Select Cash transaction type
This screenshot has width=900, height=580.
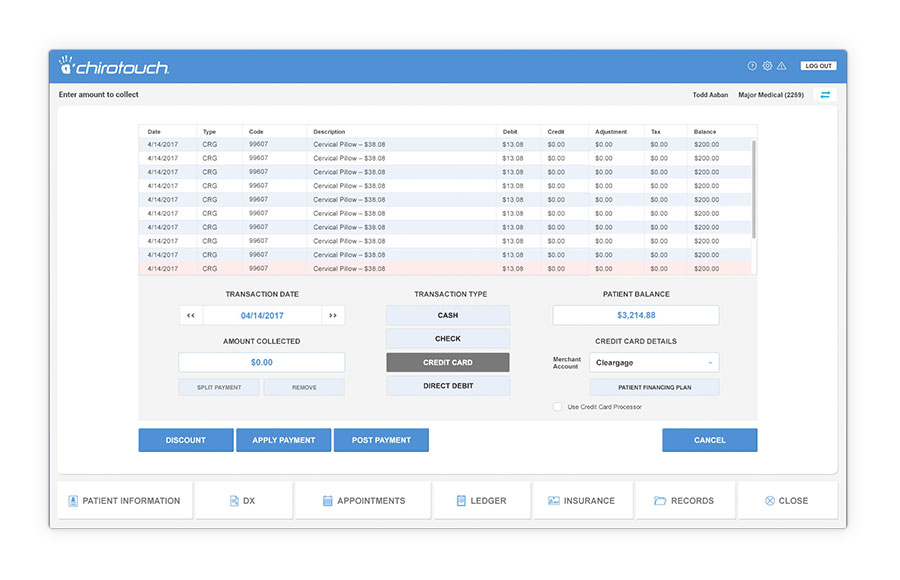click(447, 315)
